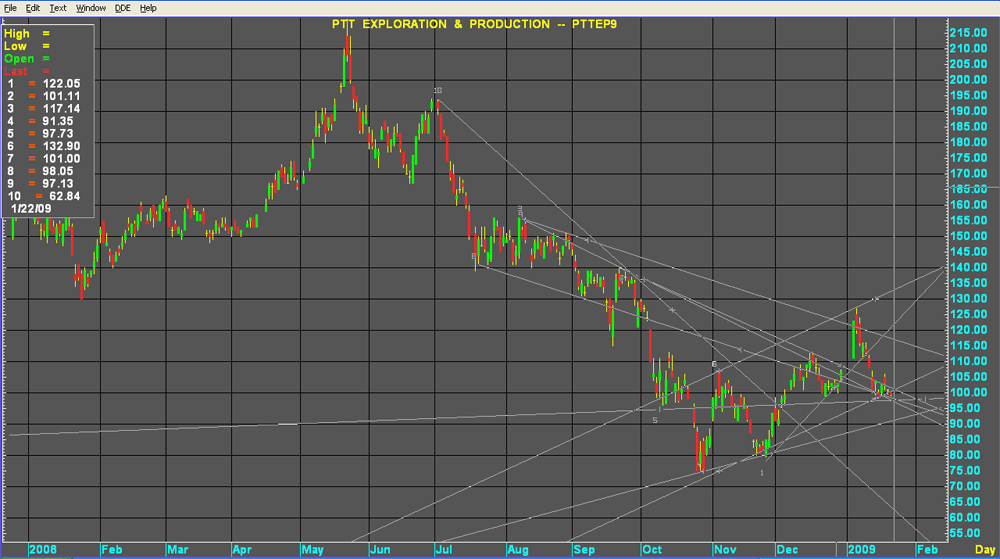Select line 3 value 117.14
This screenshot has width=1000, height=559.
(x=61, y=109)
